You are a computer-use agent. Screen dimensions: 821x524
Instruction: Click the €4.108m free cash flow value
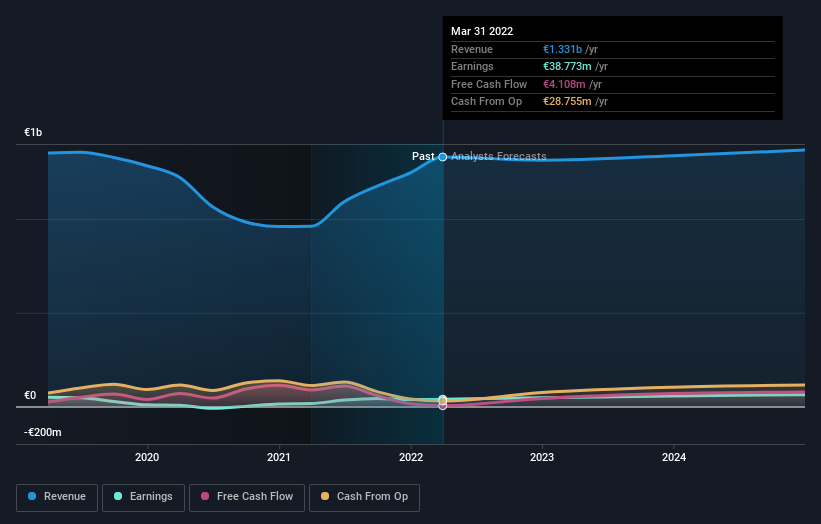(564, 84)
